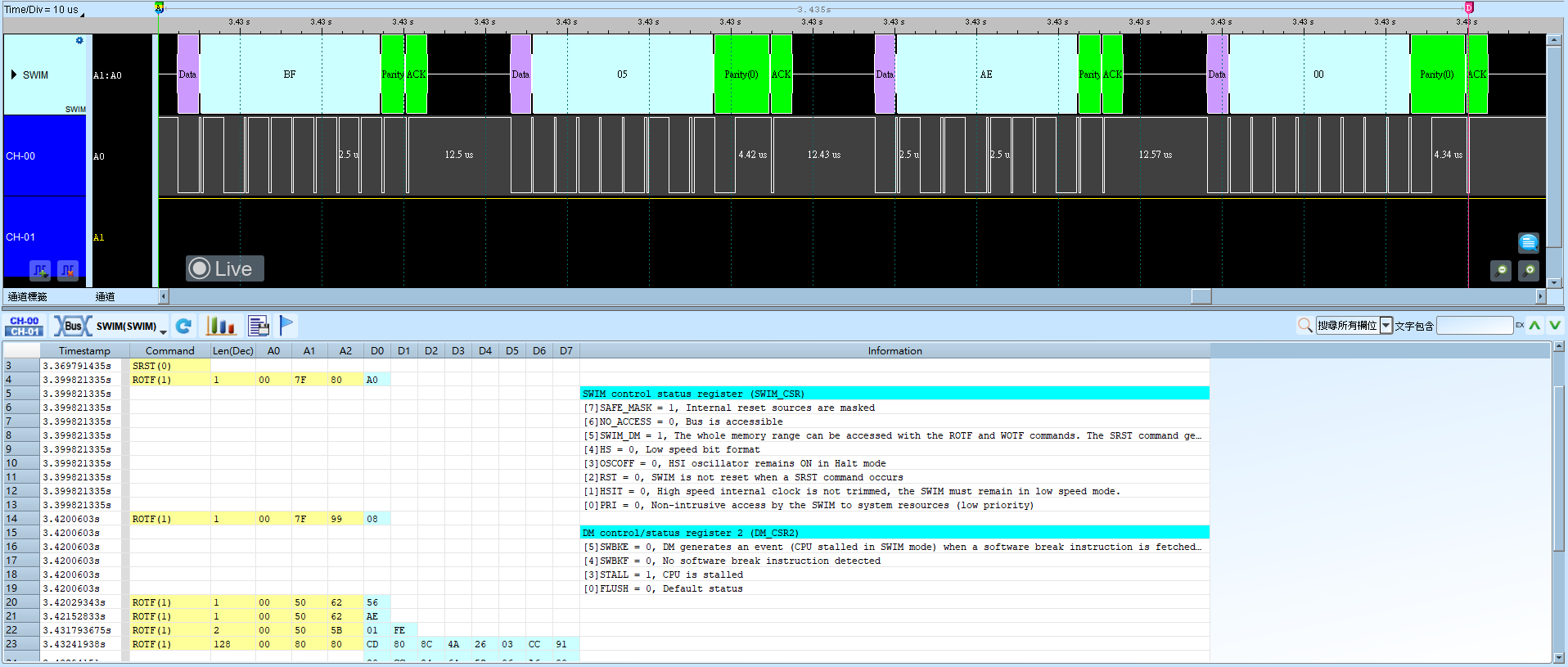The width and height of the screenshot is (1568, 667).
Task: Click the Information column header
Action: tap(894, 351)
